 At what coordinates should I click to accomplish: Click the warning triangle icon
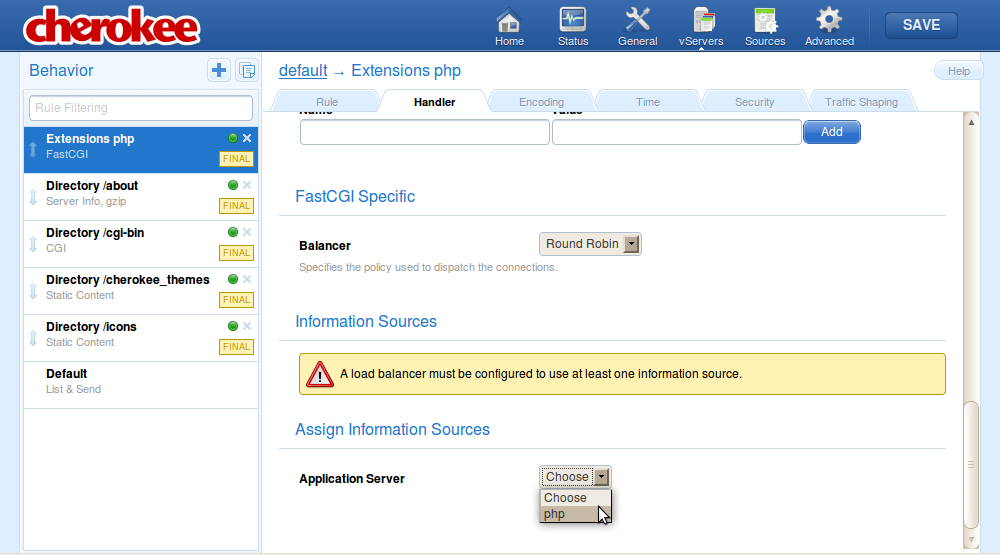pos(320,374)
